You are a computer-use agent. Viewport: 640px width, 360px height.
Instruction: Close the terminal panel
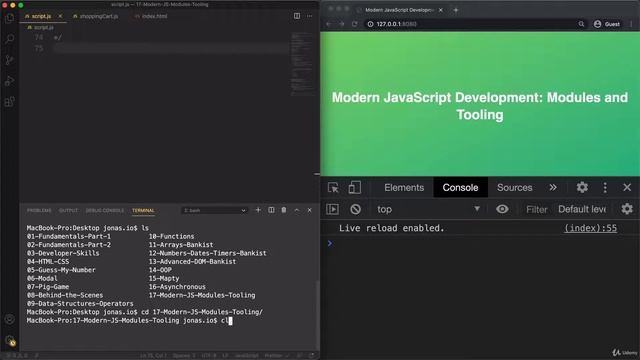click(x=309, y=210)
